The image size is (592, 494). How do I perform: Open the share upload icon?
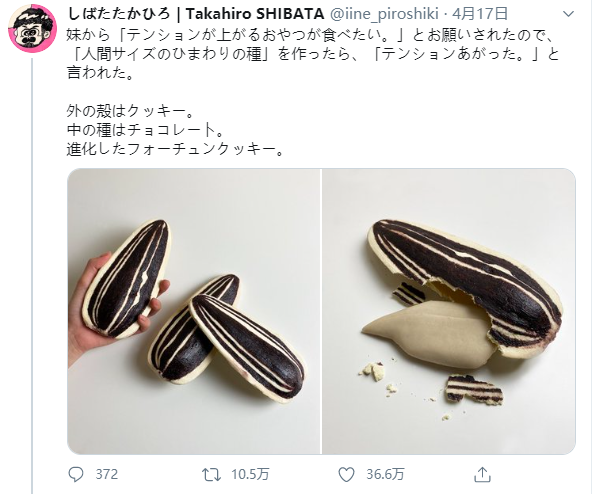click(x=482, y=474)
